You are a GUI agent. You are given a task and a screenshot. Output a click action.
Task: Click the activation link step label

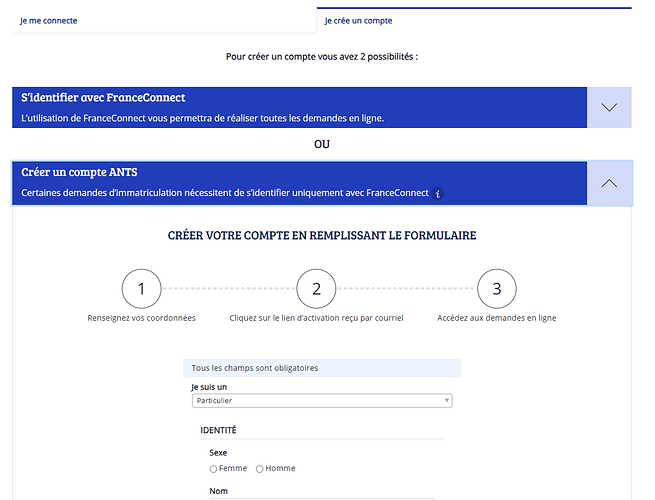coord(316,318)
